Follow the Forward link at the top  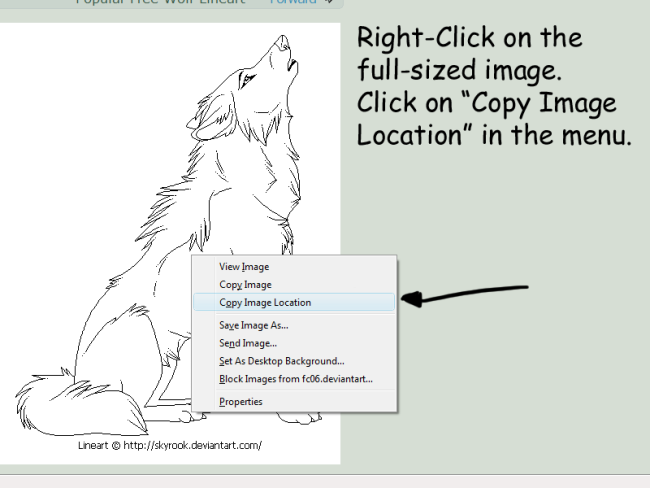[x=292, y=2]
